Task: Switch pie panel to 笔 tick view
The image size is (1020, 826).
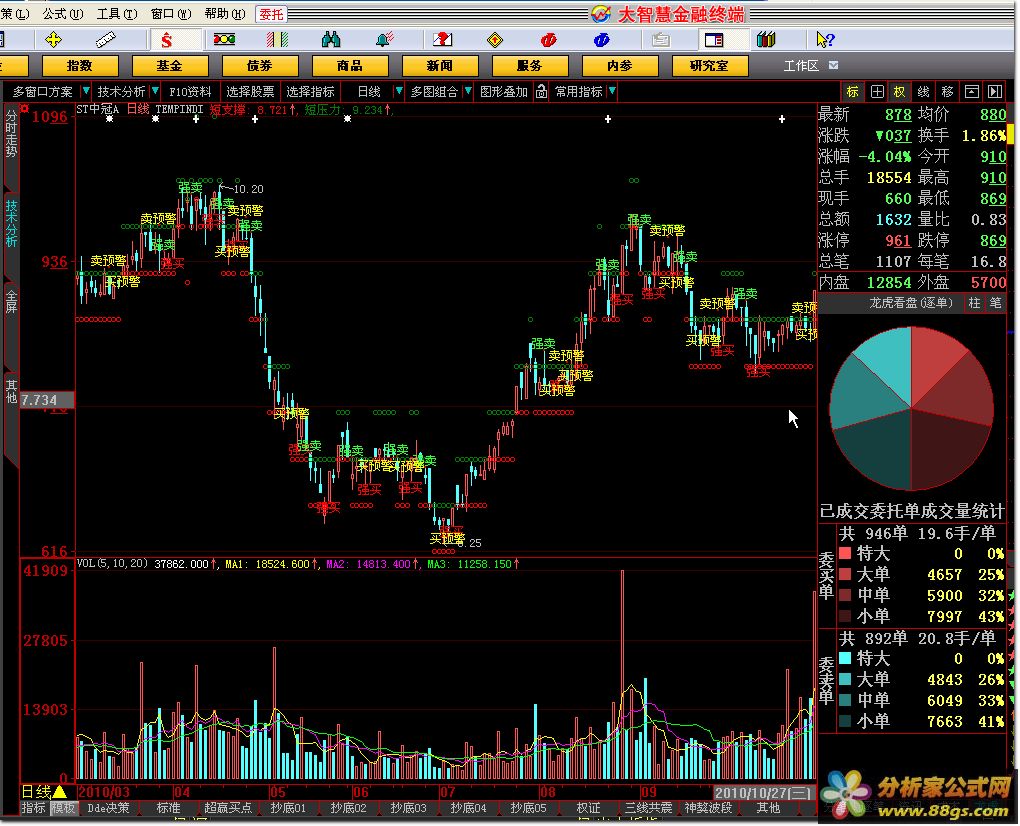Action: click(995, 302)
